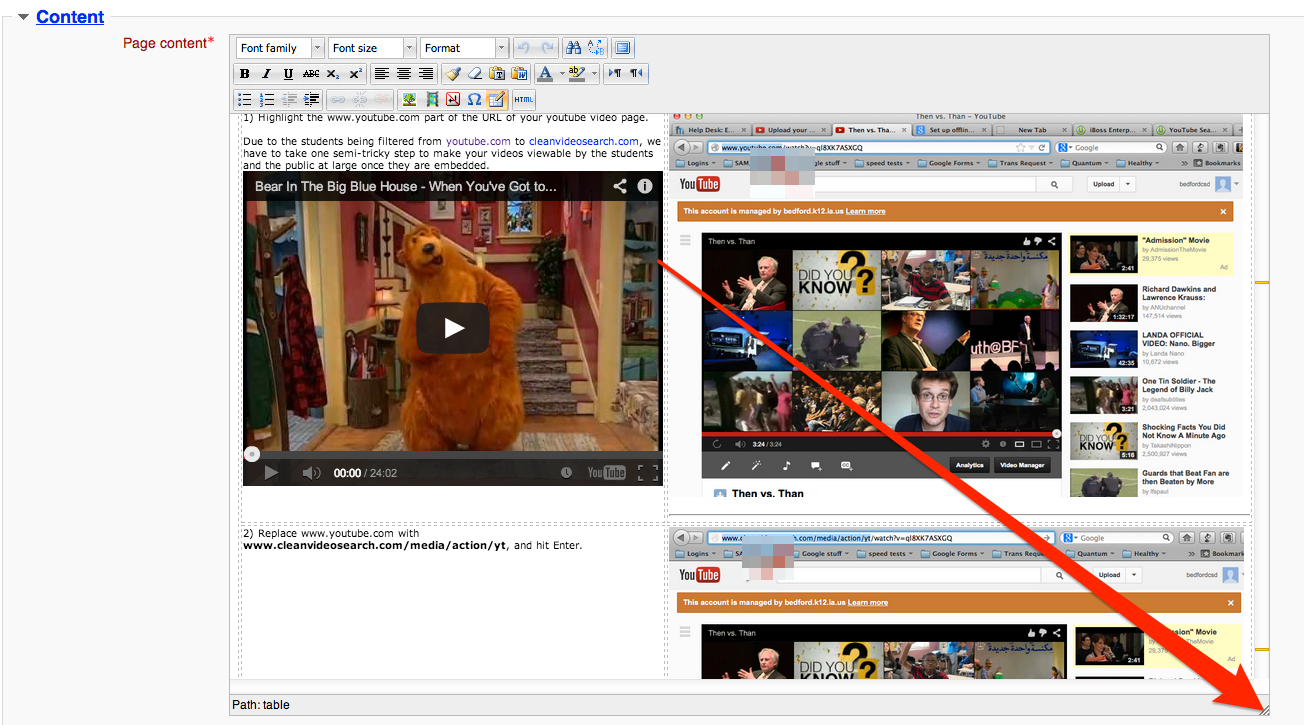This screenshot has height=725, width=1304.
Task: Click the cleanup messy code brush icon
Action: click(453, 74)
